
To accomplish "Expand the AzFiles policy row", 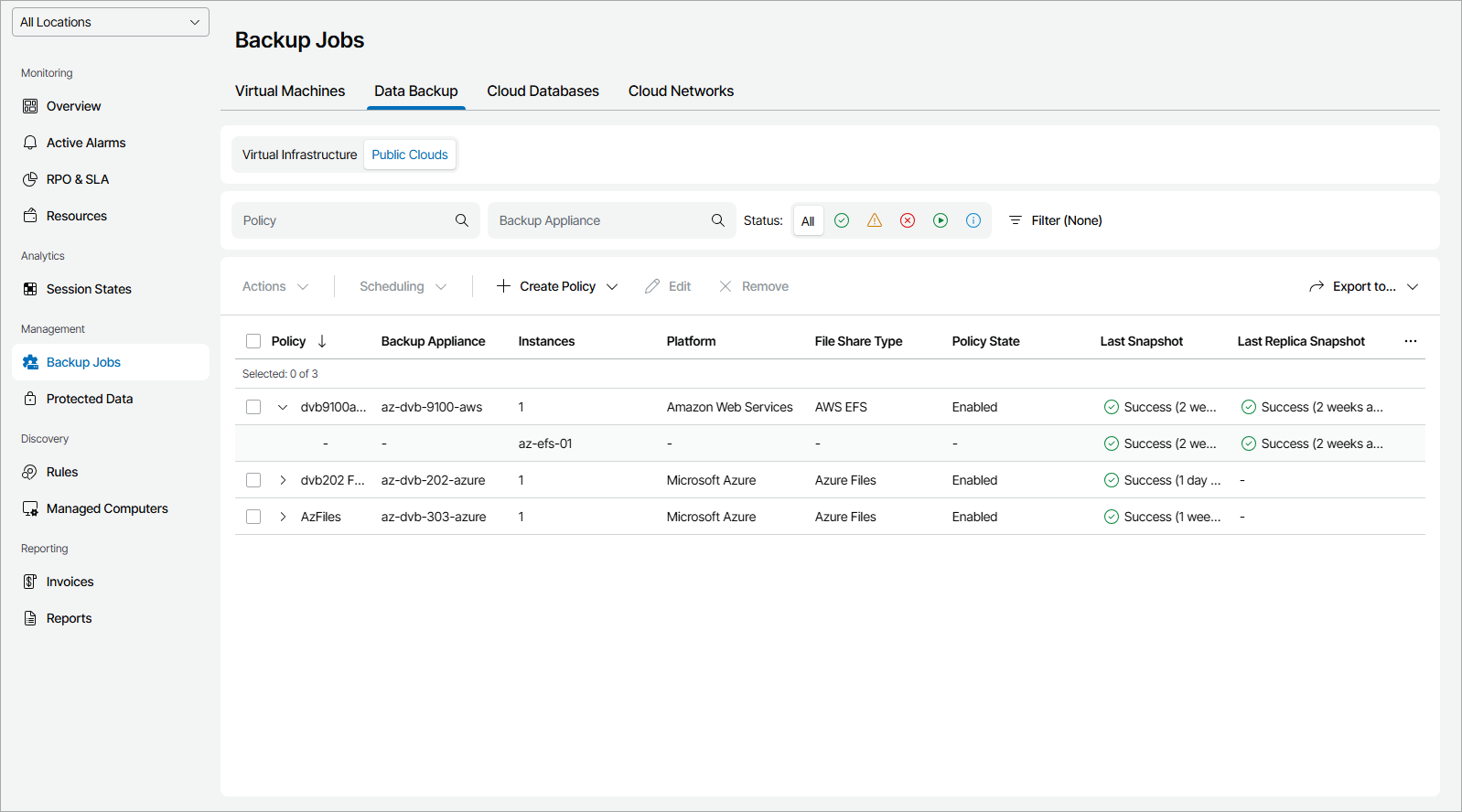I will point(283,517).
